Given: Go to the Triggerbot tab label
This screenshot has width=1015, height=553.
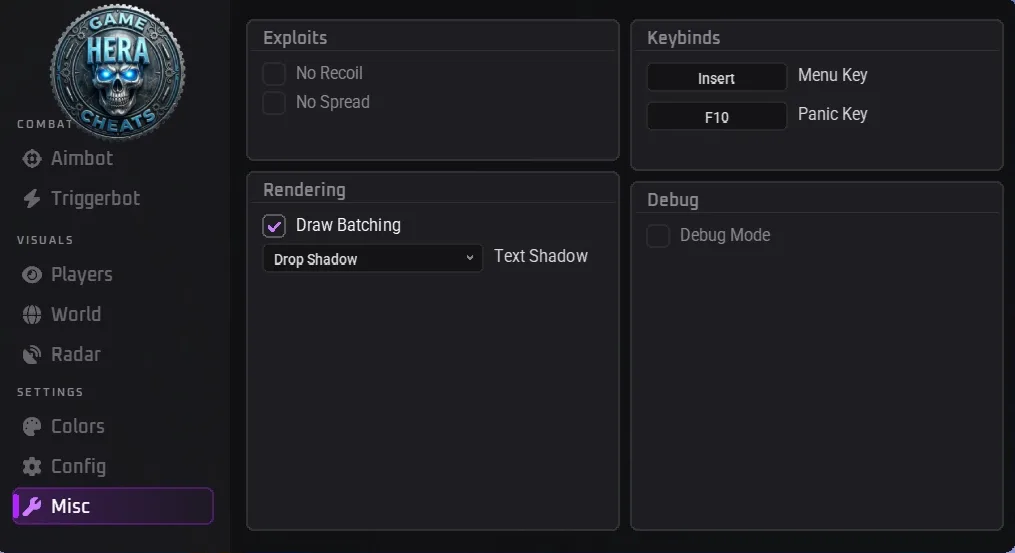Looking at the screenshot, I should pos(95,198).
